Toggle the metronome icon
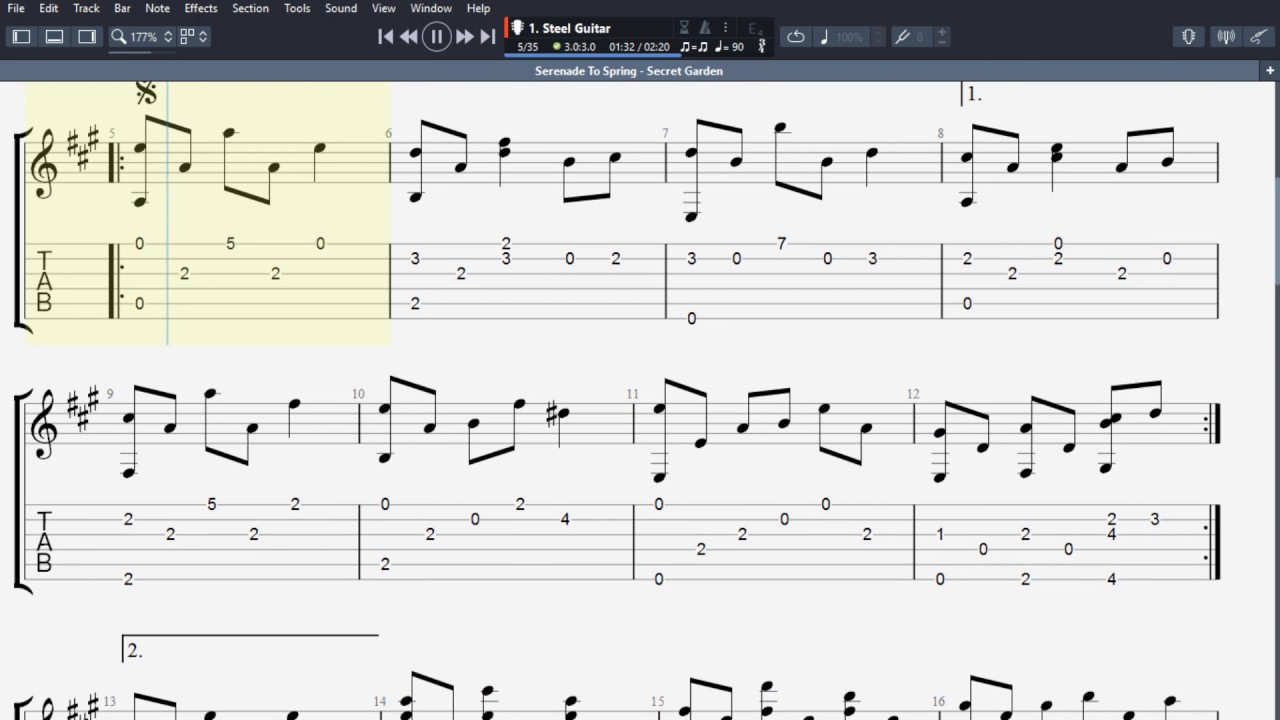The width and height of the screenshot is (1280, 720). point(705,28)
